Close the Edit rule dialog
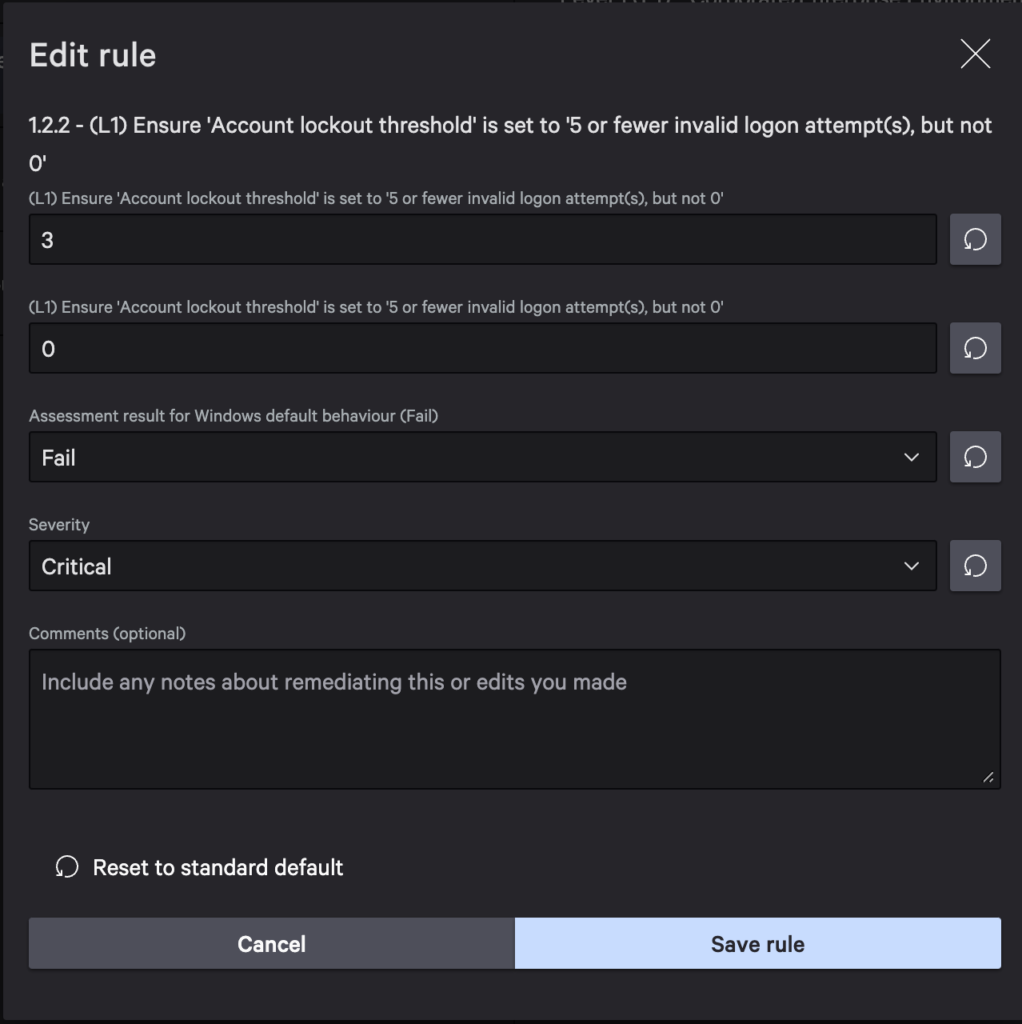Image resolution: width=1022 pixels, height=1024 pixels. click(975, 54)
